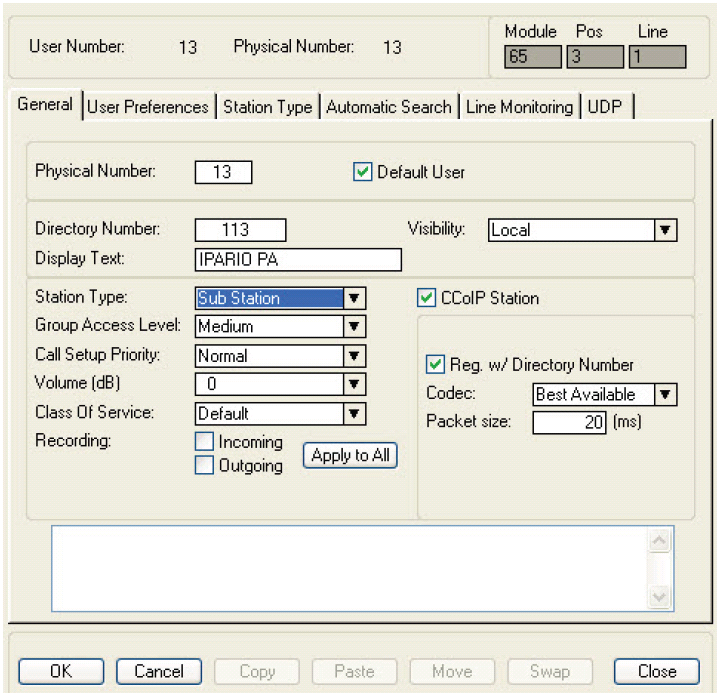719x697 pixels.
Task: Enable Incoming recording checkbox
Action: click(204, 442)
